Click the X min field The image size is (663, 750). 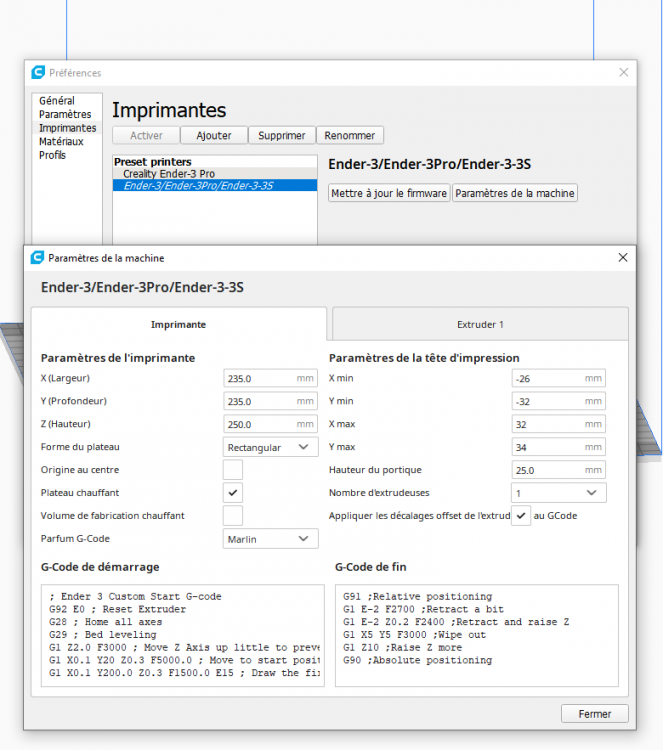pos(559,378)
